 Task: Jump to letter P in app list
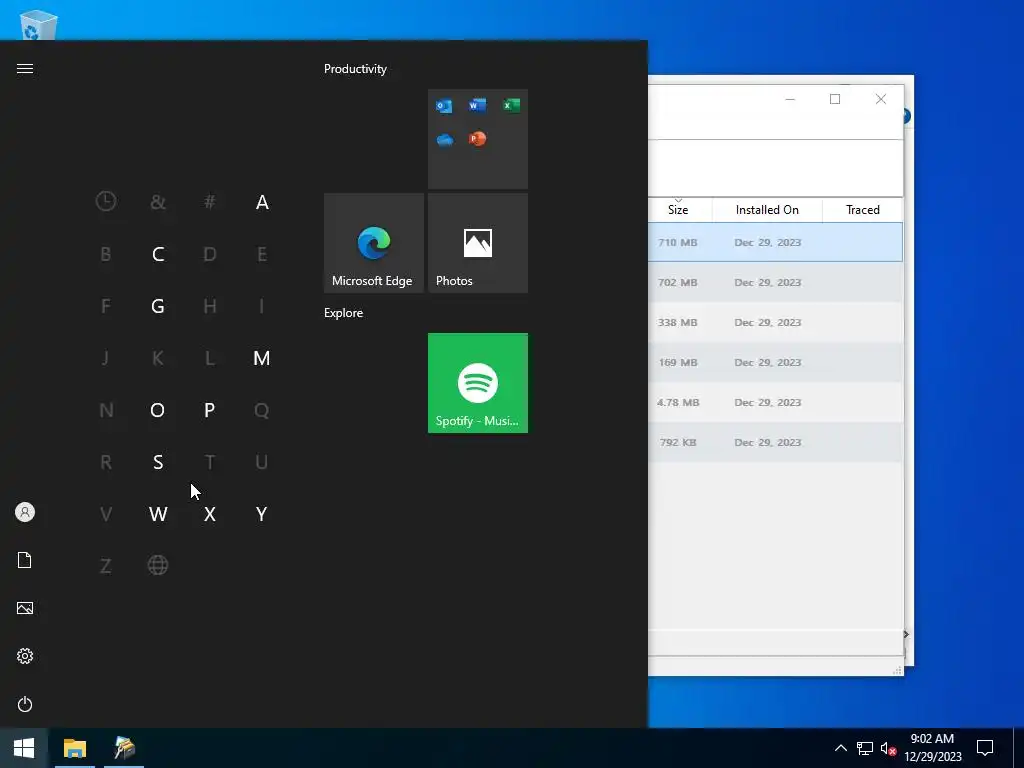[210, 410]
